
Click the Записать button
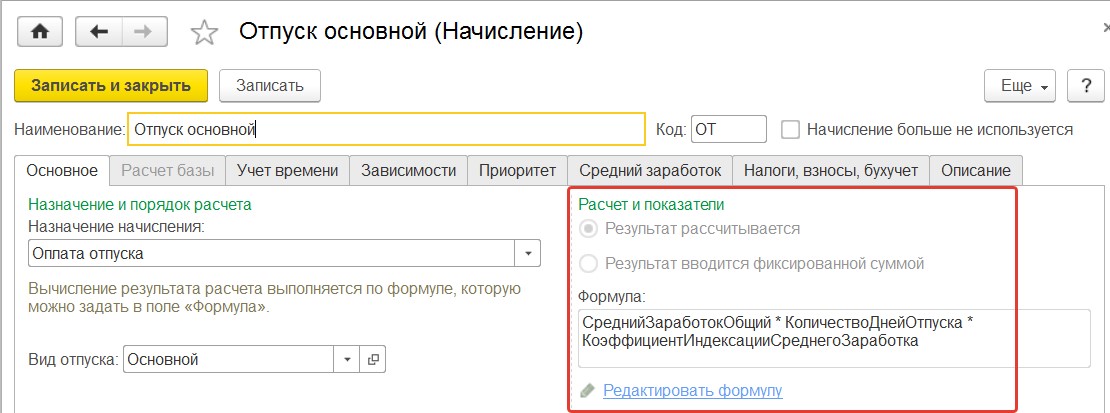click(270, 86)
